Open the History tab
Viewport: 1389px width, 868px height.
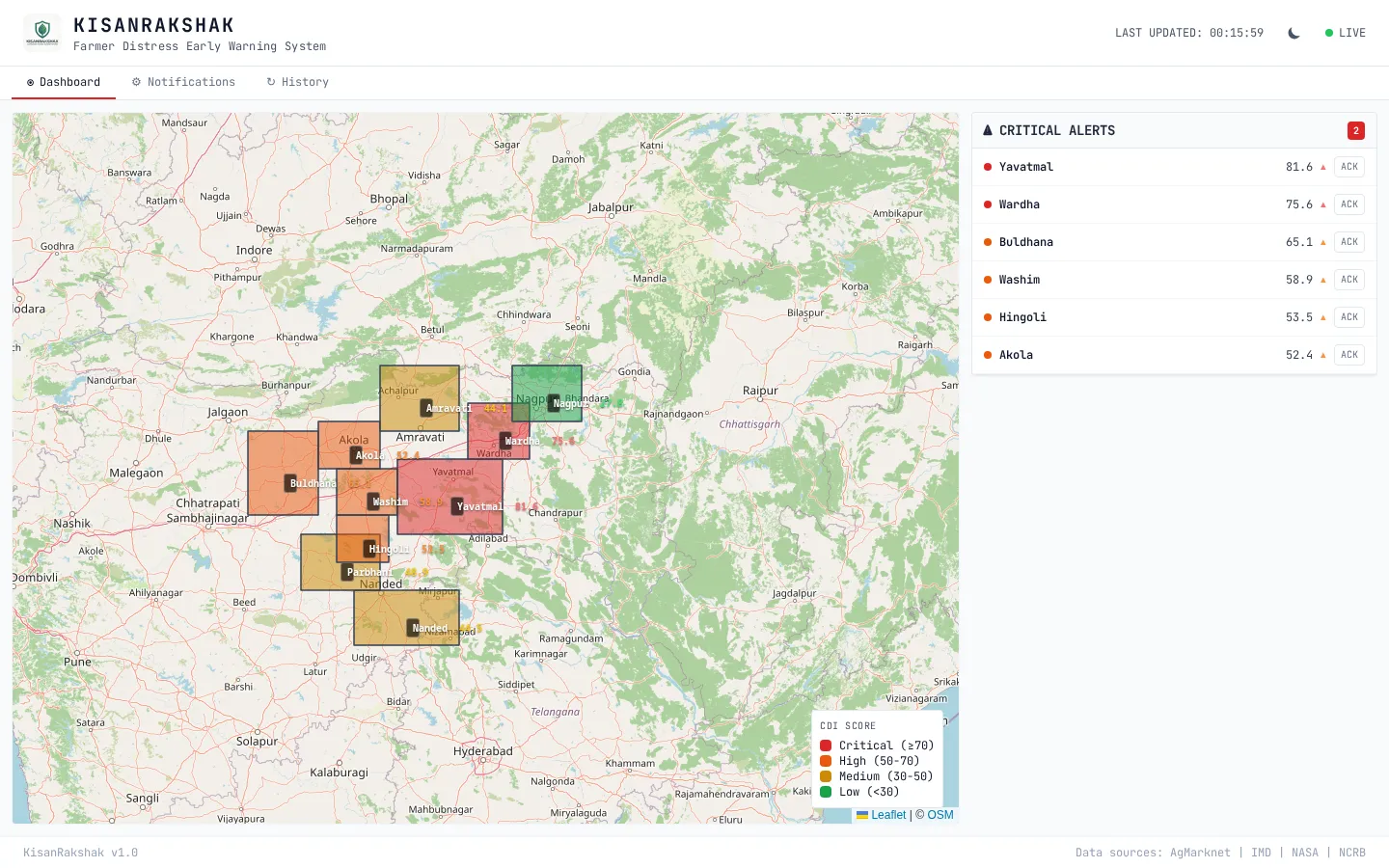click(298, 82)
